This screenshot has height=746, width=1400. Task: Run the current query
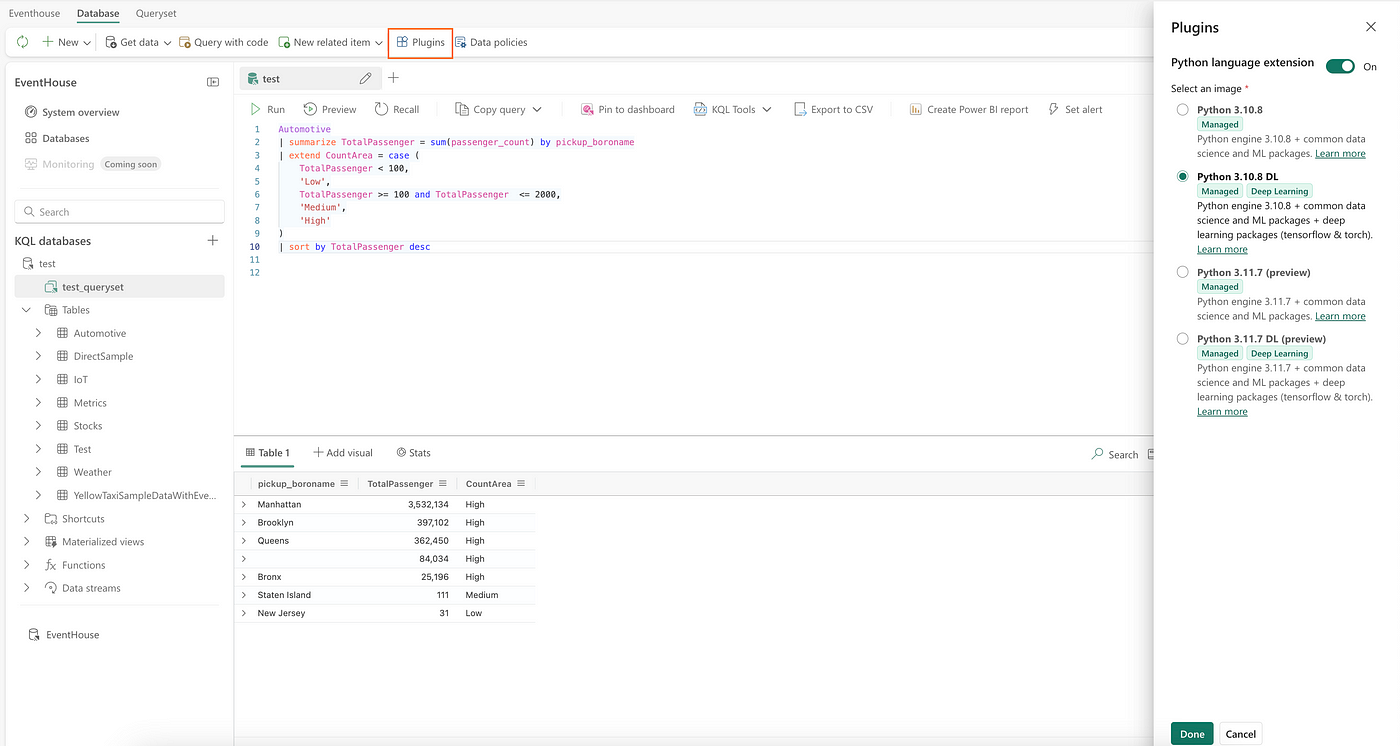pyautogui.click(x=266, y=109)
